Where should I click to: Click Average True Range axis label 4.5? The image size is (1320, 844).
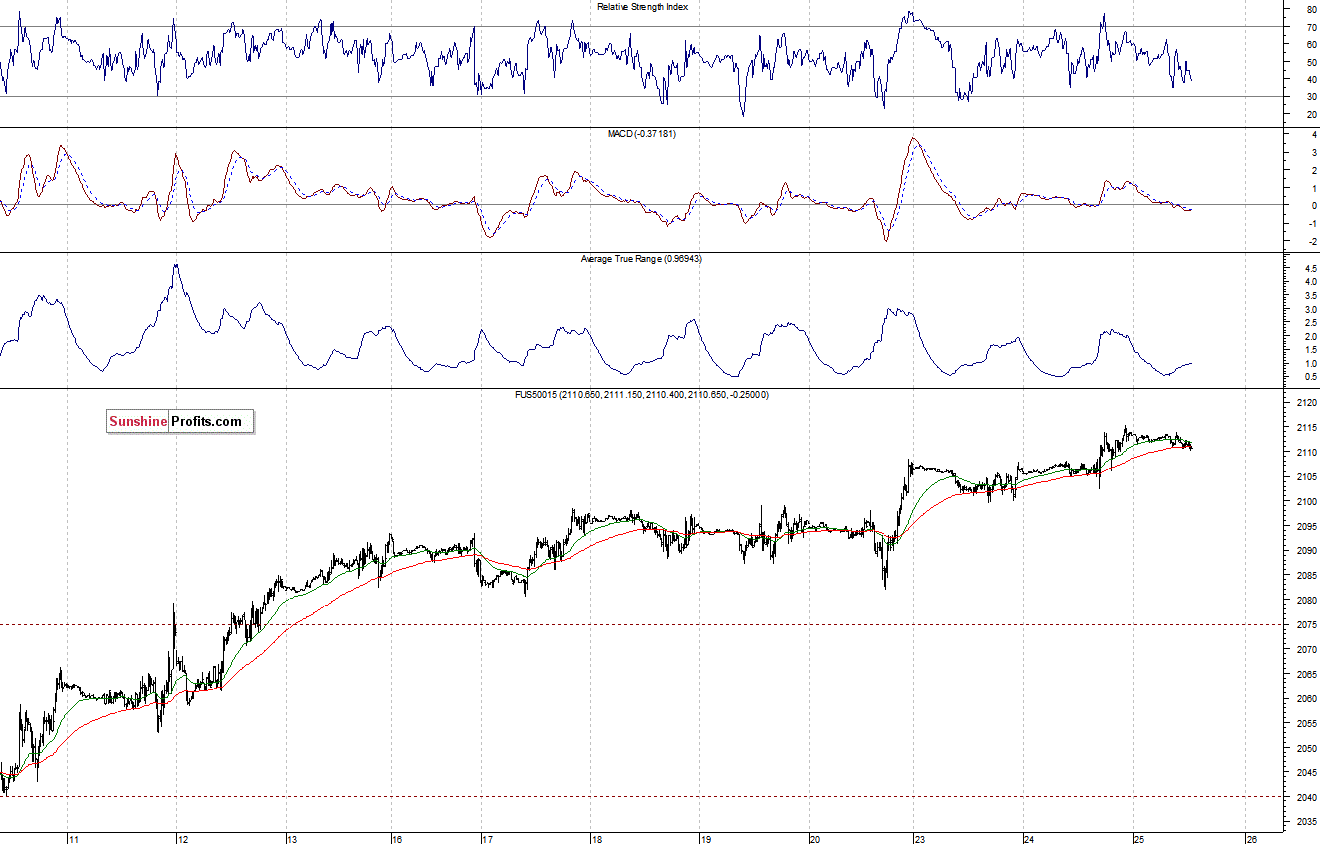tap(1309, 269)
